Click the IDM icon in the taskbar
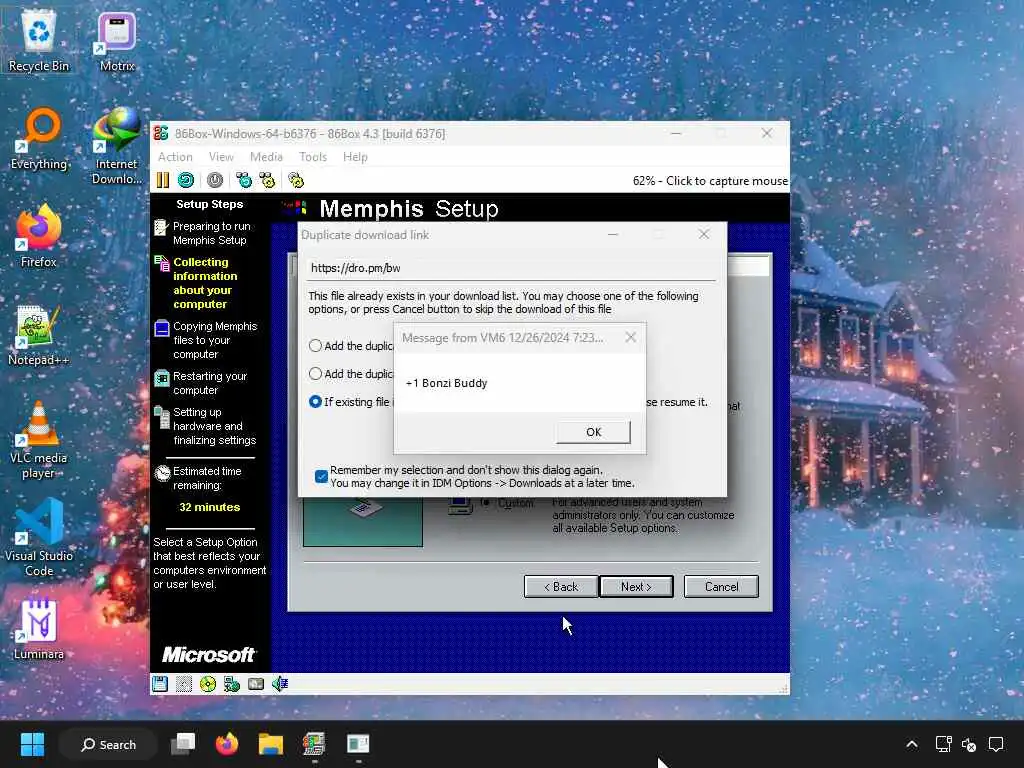 [x=358, y=744]
